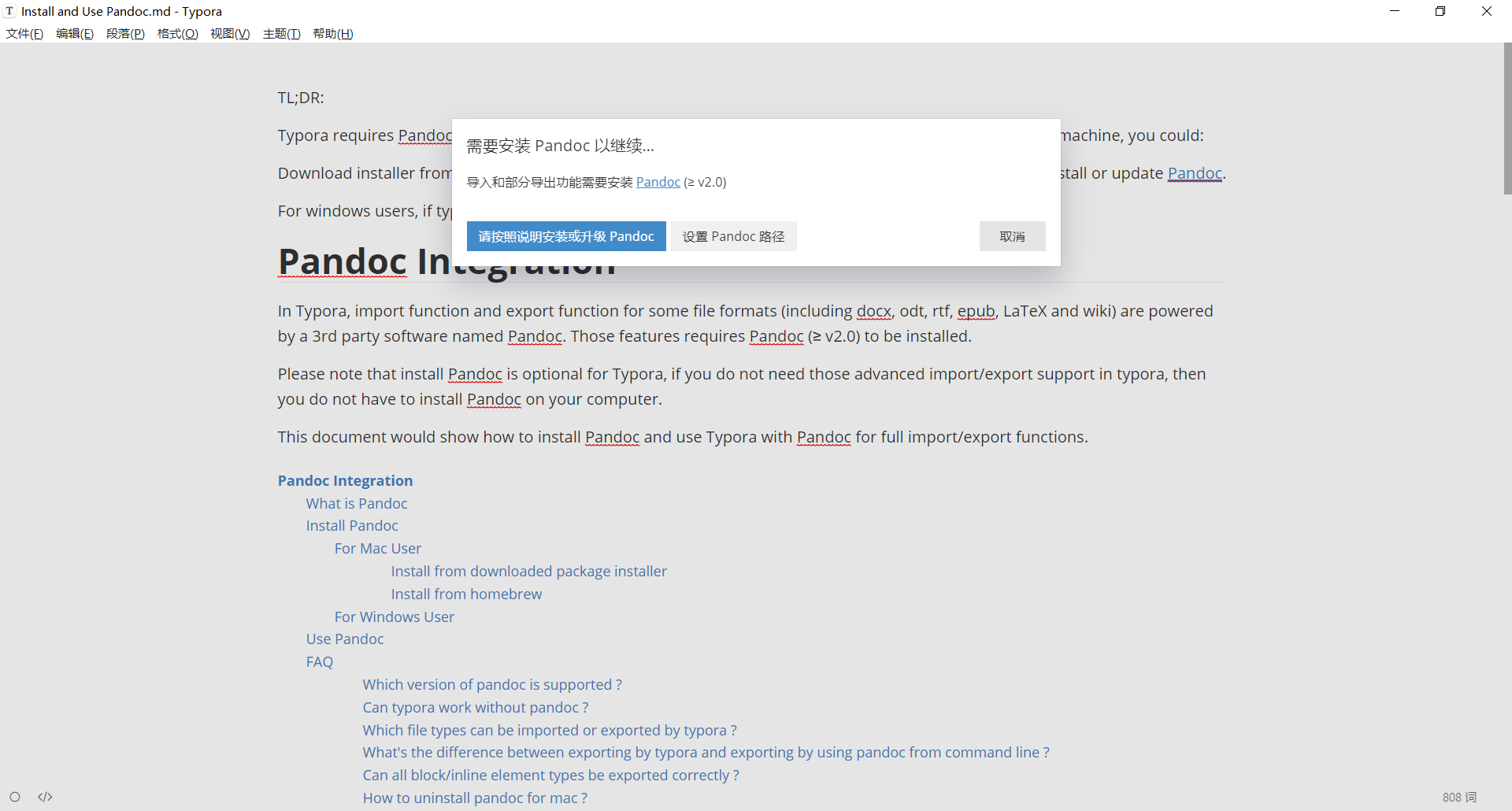The image size is (1512, 811).
Task: Click the Pandoc Integration heading
Action: [x=447, y=261]
